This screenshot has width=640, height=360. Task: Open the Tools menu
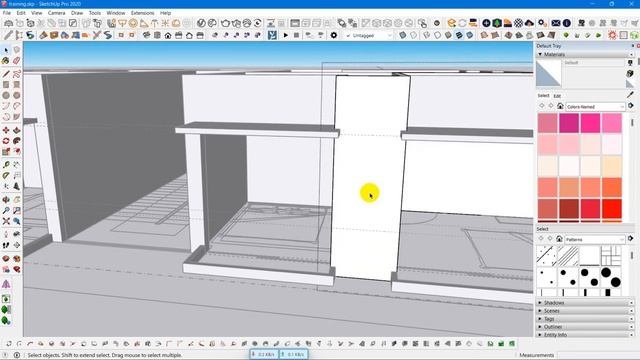[x=95, y=13]
